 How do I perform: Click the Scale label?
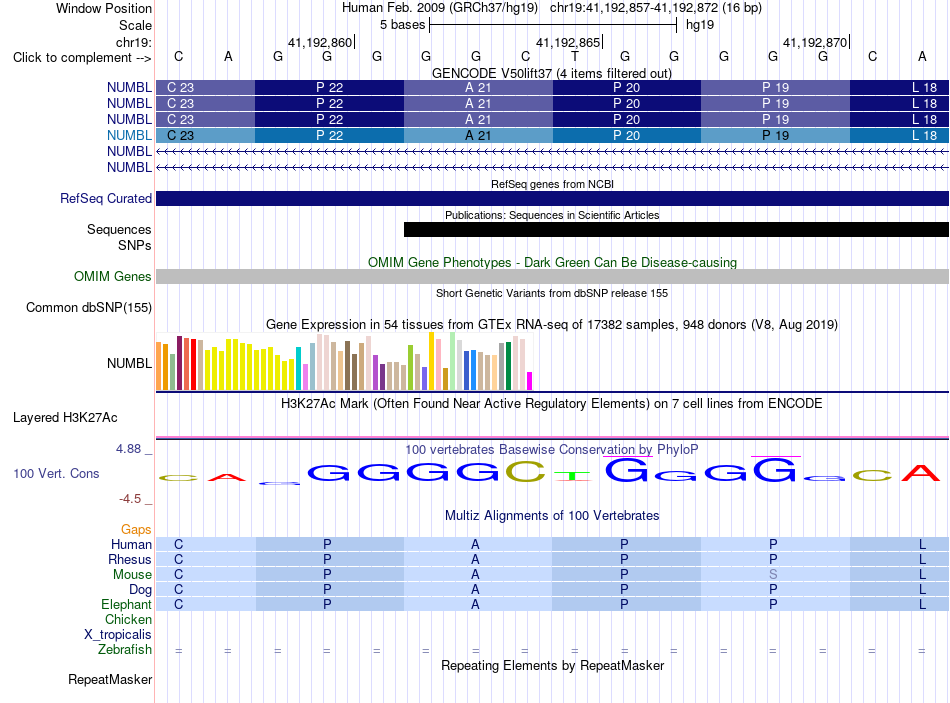[x=135, y=25]
